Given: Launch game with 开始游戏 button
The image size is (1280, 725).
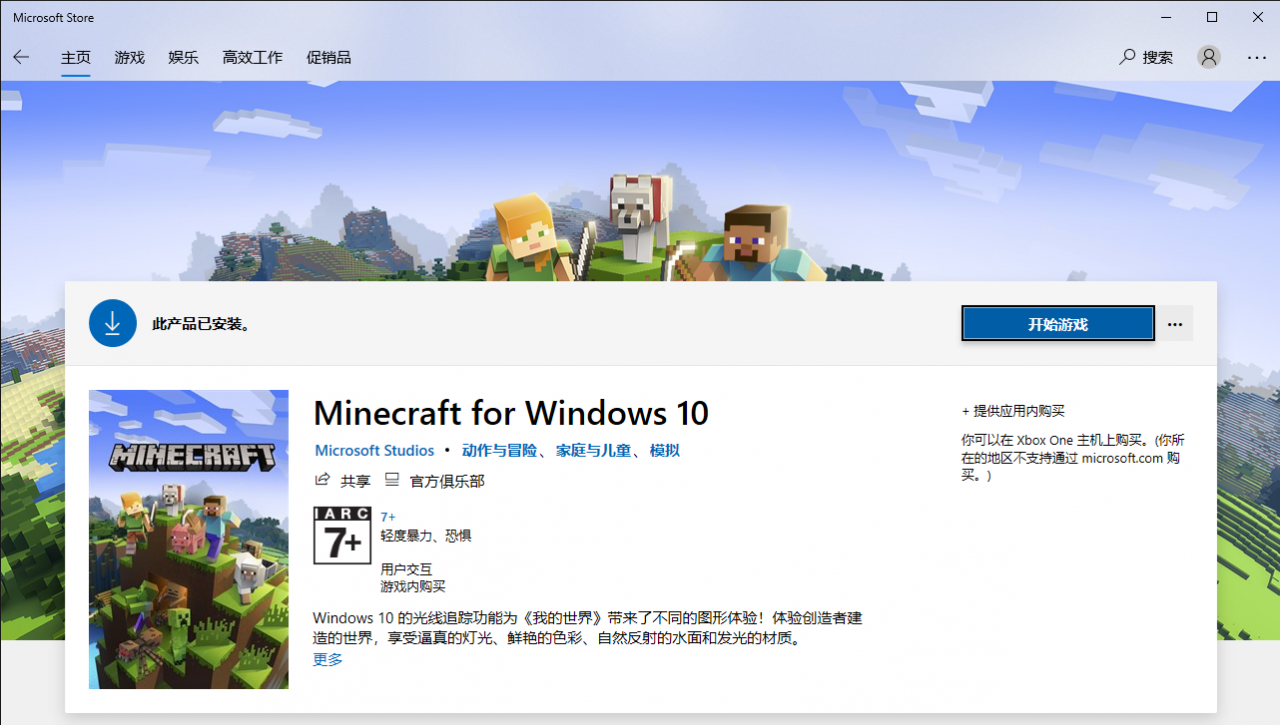Looking at the screenshot, I should pos(1058,324).
